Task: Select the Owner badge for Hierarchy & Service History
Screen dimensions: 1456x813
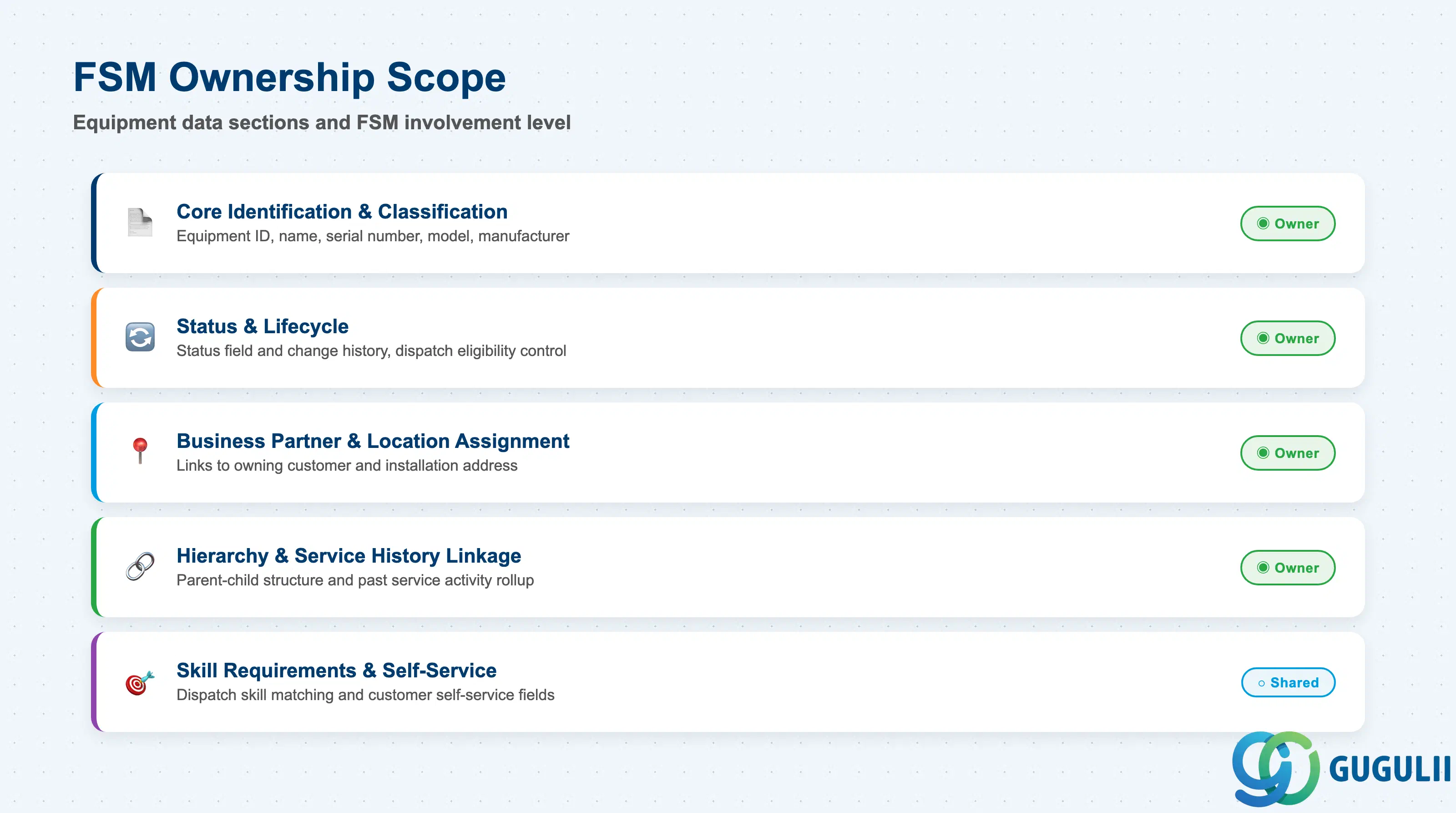Action: (x=1288, y=568)
